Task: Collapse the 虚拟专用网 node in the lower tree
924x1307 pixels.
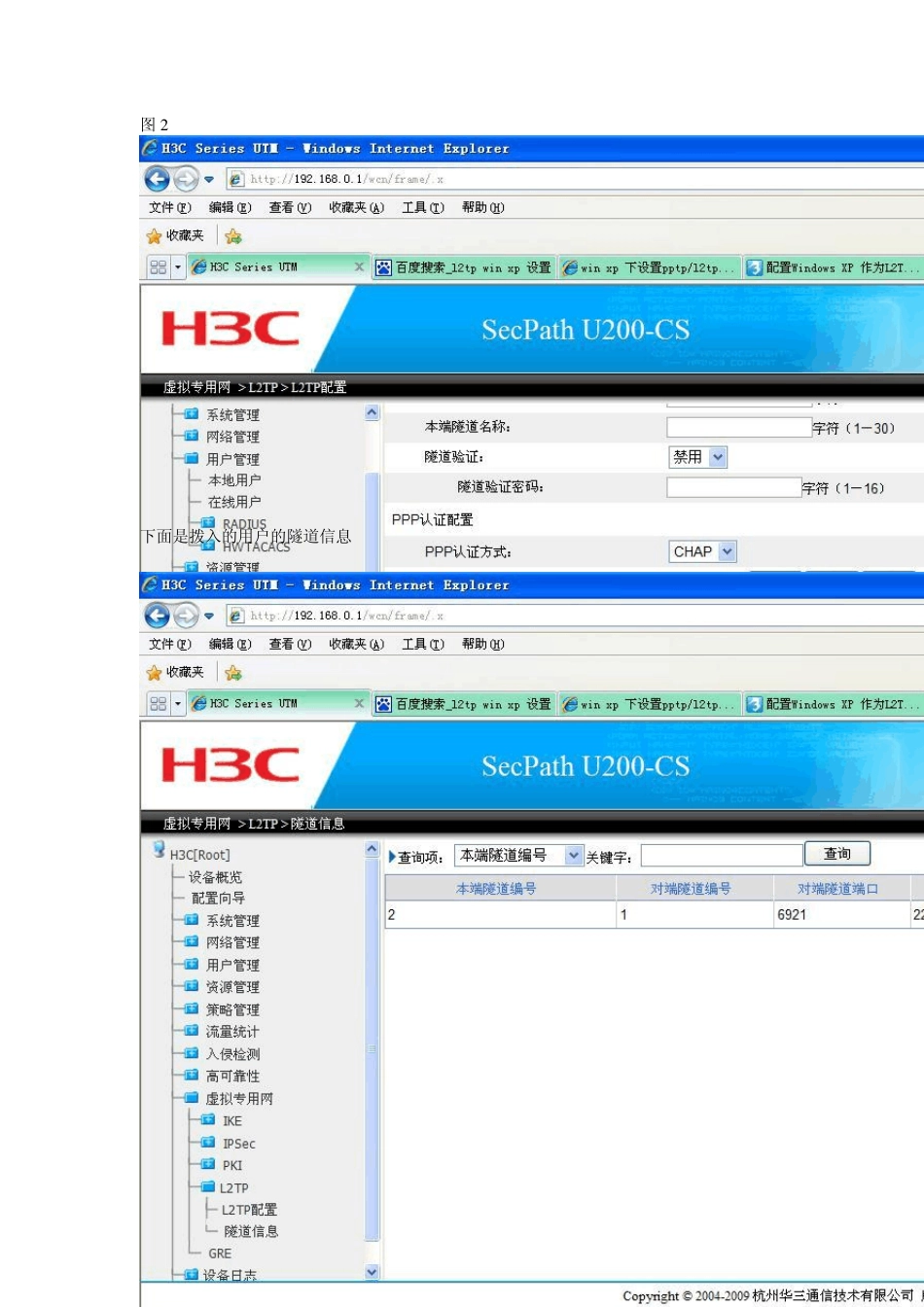Action: (x=192, y=1098)
